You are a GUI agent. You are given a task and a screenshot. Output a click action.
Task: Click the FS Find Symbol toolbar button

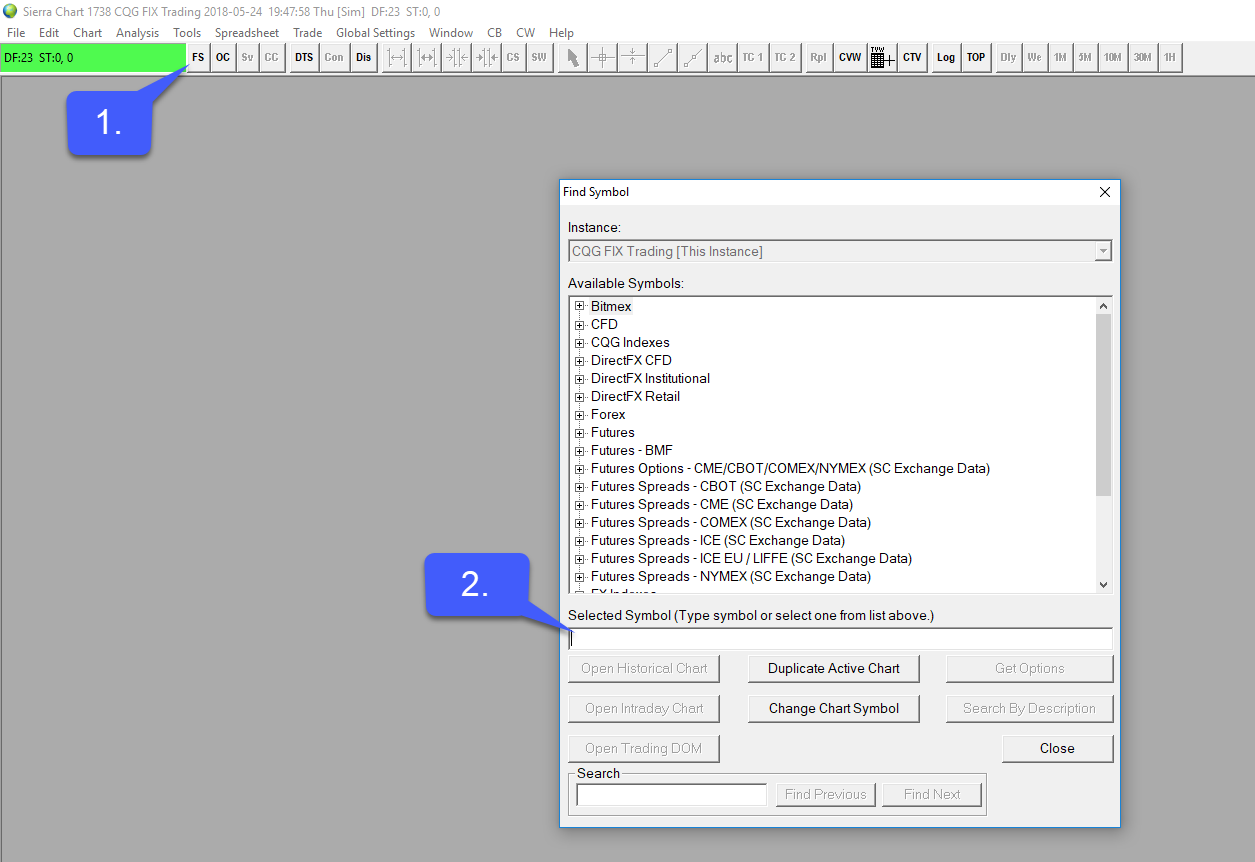tap(198, 58)
